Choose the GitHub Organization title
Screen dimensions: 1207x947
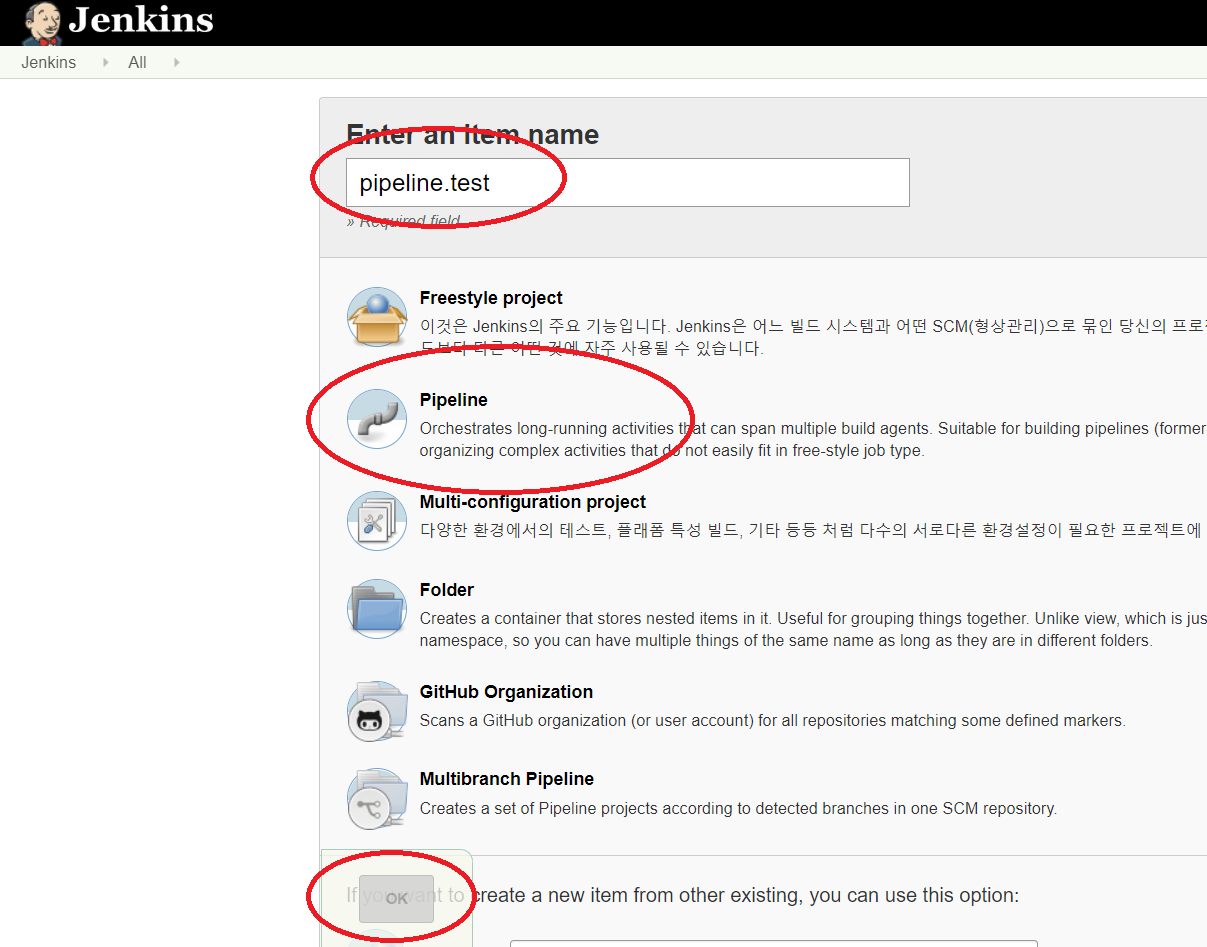coord(506,692)
